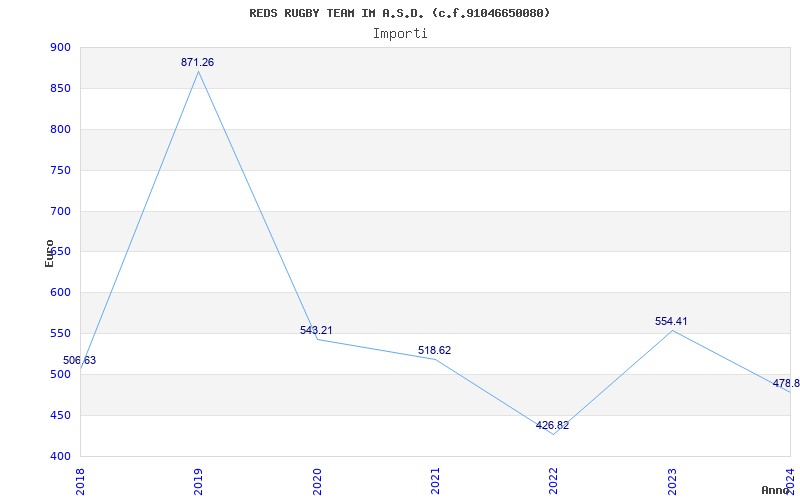This screenshot has width=800, height=500.
Task: Click the 2022 x-axis year label
Action: click(554, 481)
